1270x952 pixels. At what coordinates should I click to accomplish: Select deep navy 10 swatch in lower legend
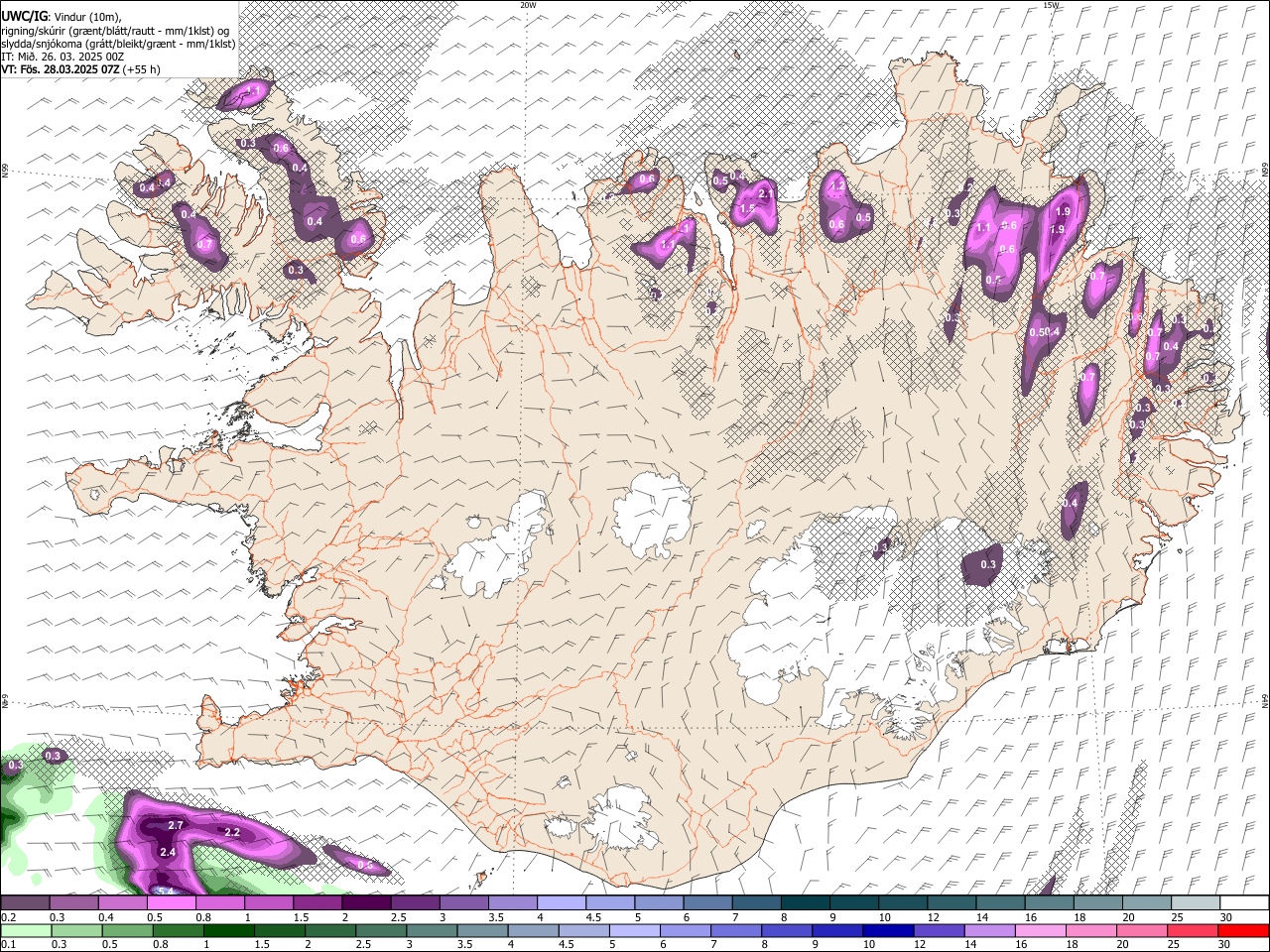tap(888, 930)
